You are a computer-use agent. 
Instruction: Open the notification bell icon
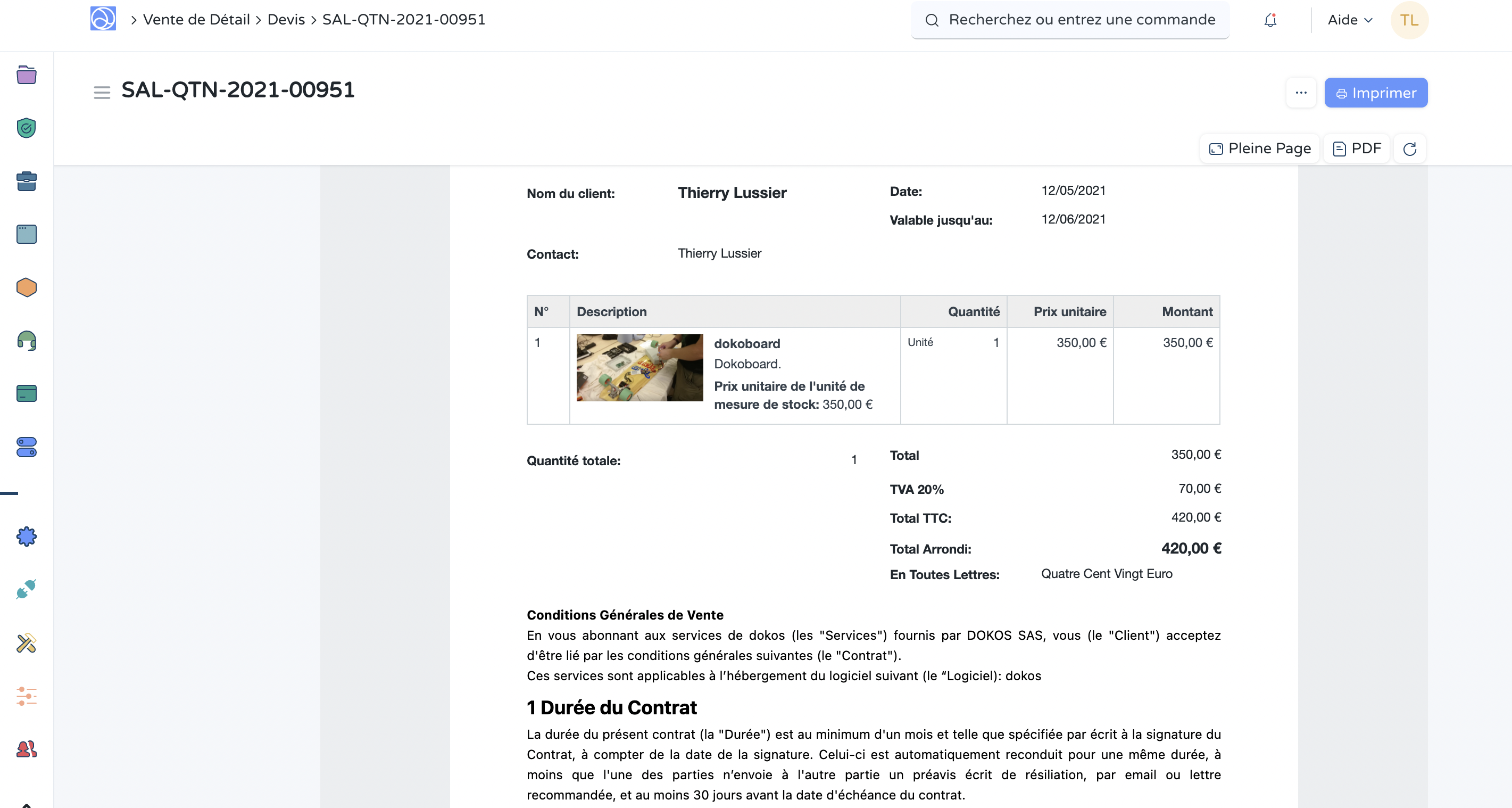click(x=1271, y=19)
